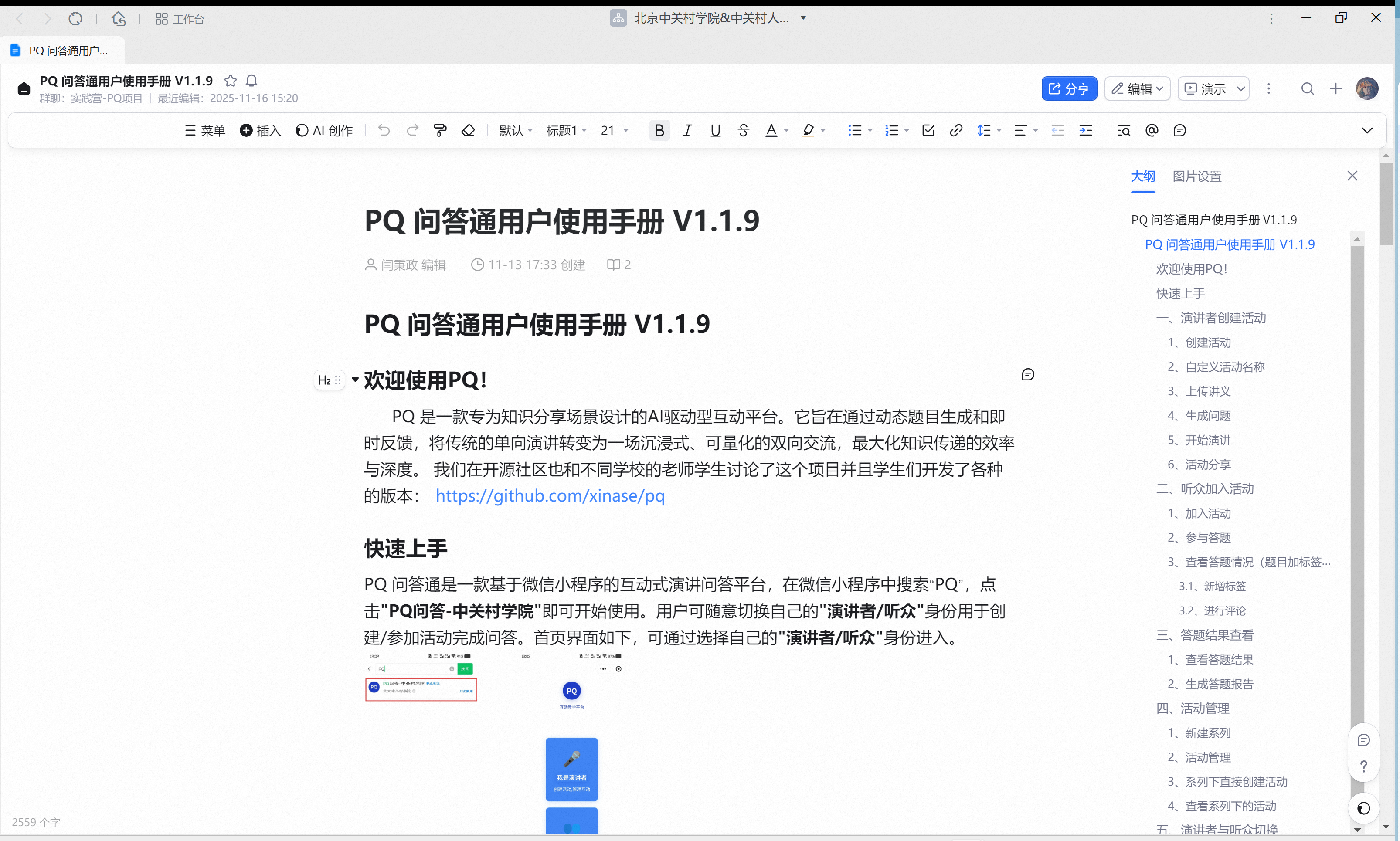Open the 菜单 menu

point(205,131)
